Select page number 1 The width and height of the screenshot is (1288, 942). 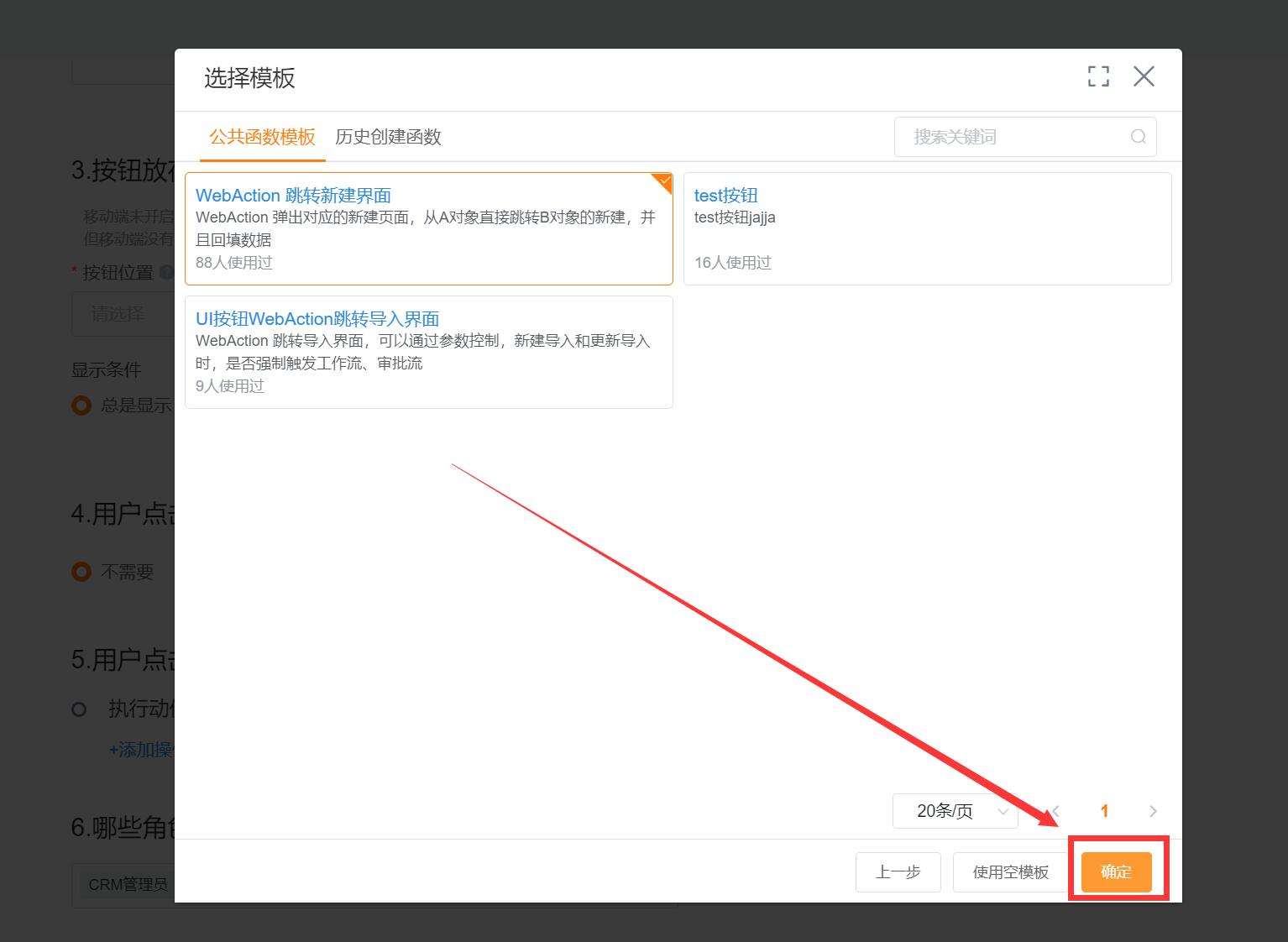click(x=1104, y=811)
